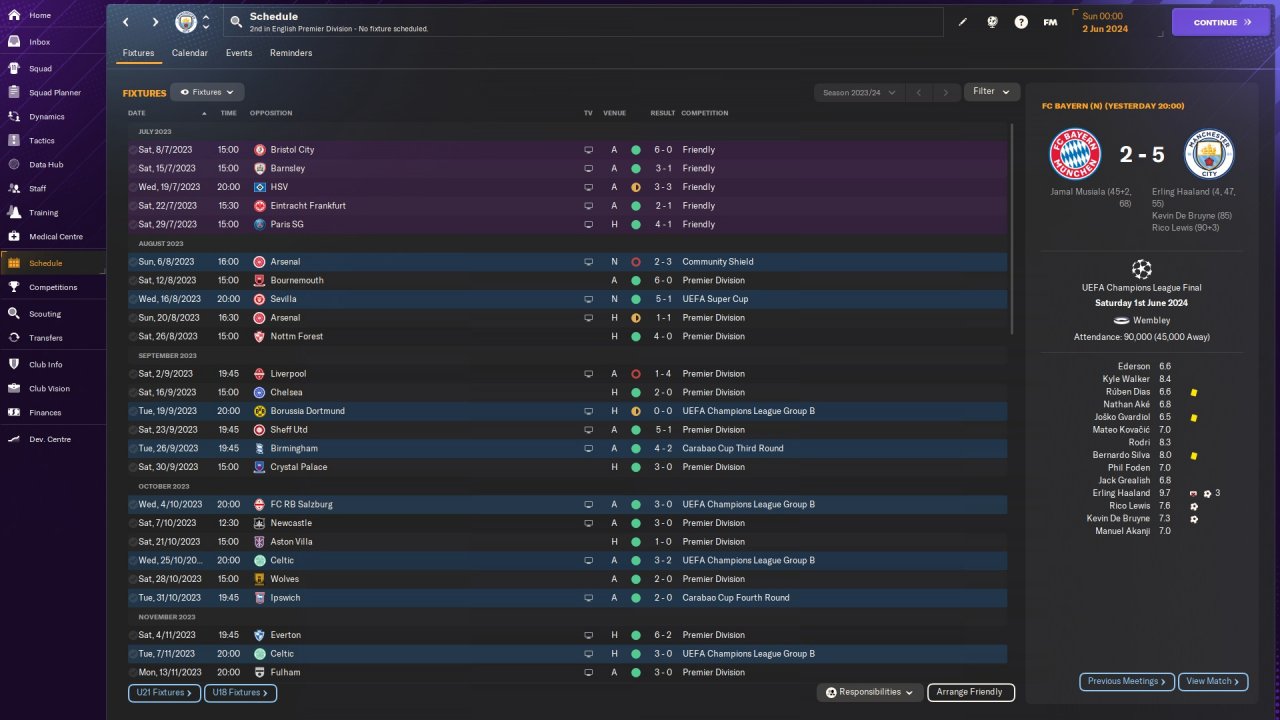Open the FM menu in the top bar
Viewport: 1280px width, 720px height.
1050,22
